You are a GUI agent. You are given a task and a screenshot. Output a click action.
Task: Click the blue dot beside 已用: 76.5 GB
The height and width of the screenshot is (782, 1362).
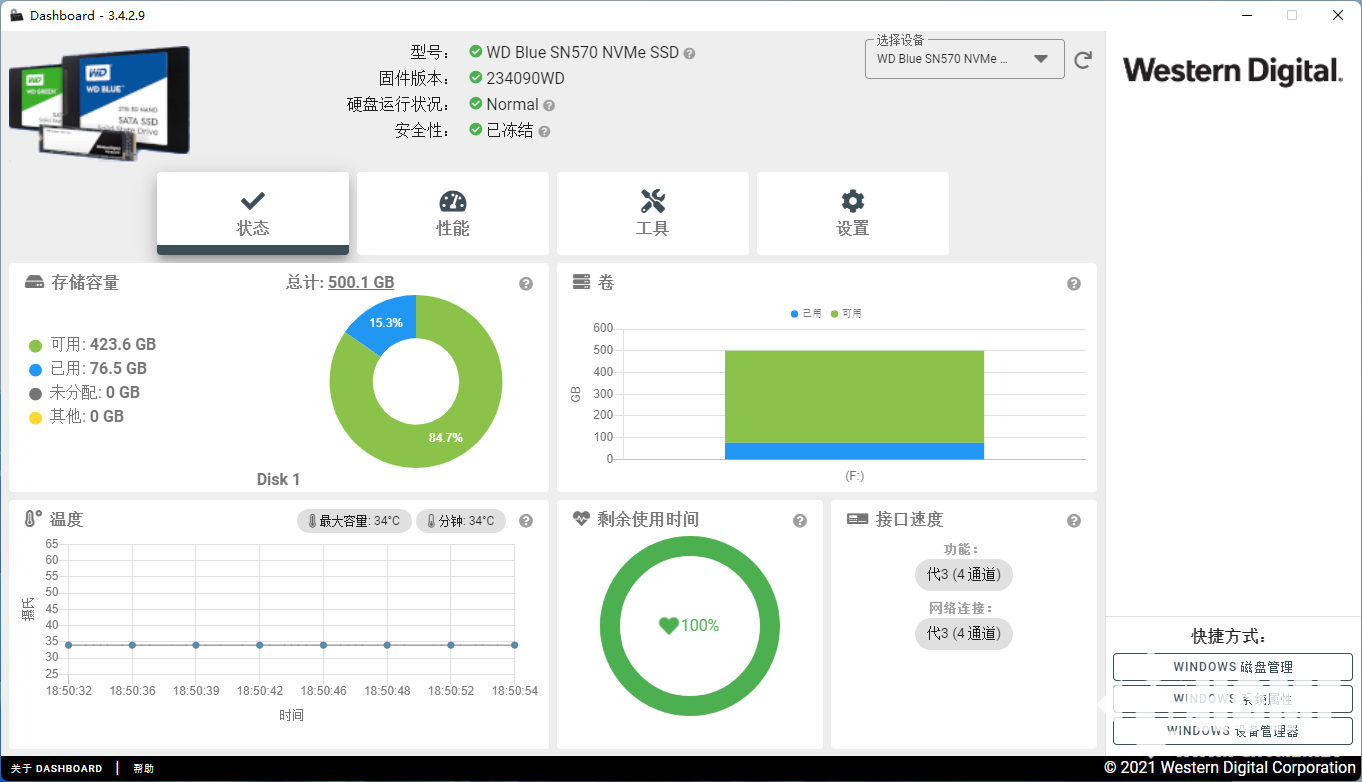tap(35, 370)
